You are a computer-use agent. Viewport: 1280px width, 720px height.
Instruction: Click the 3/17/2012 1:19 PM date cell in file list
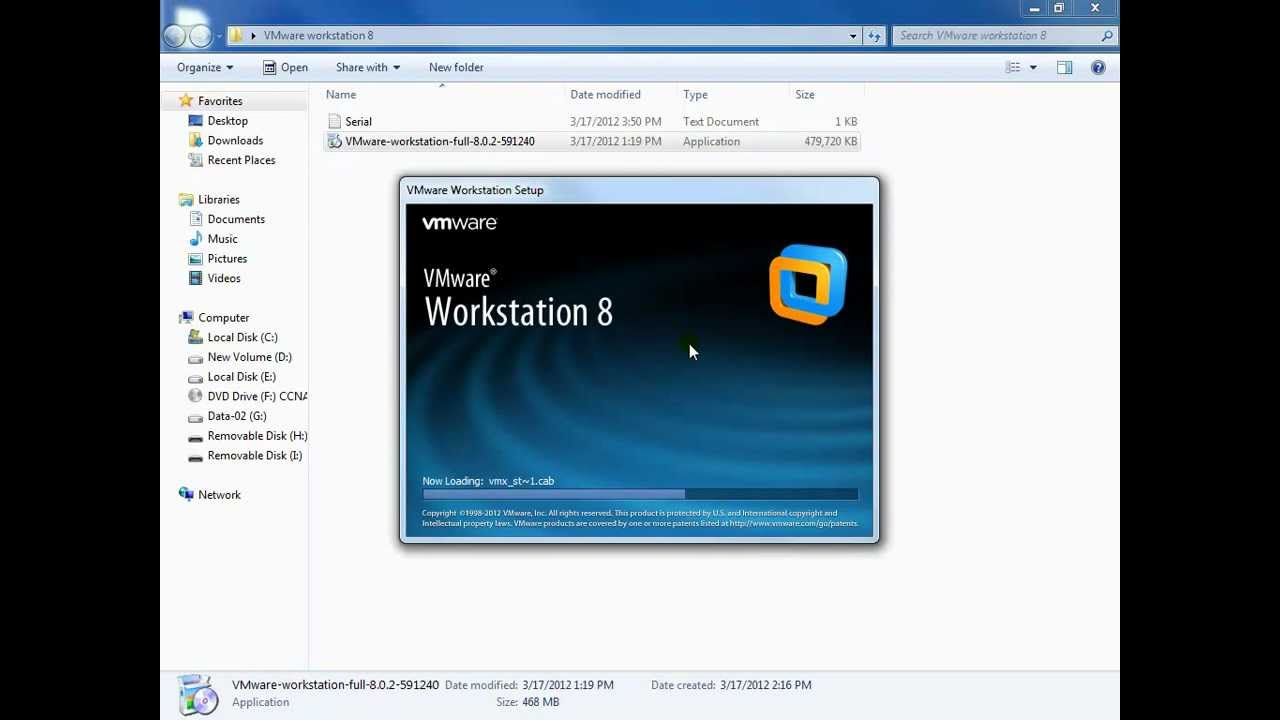click(615, 142)
